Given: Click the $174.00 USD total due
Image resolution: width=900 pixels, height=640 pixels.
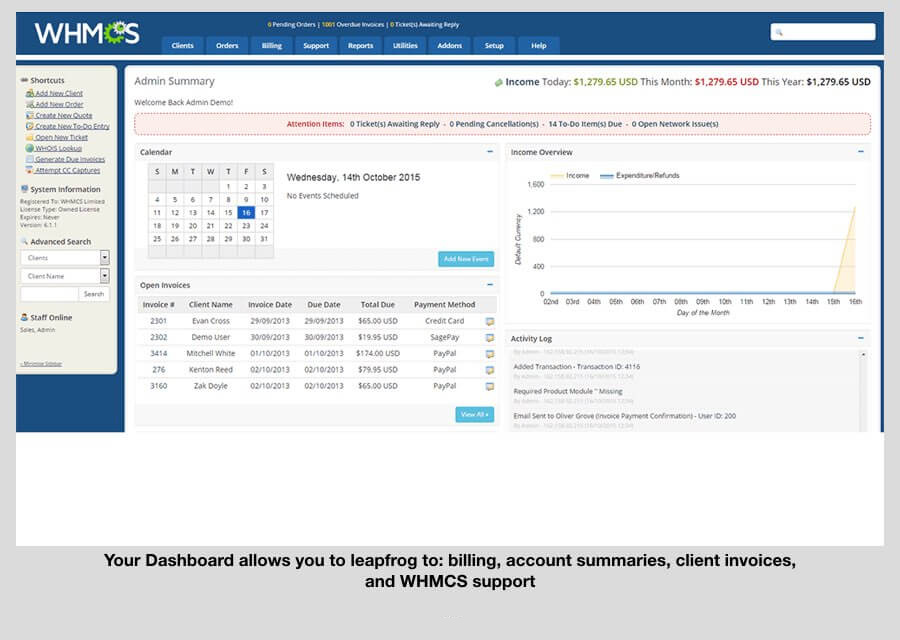Looking at the screenshot, I should (378, 354).
